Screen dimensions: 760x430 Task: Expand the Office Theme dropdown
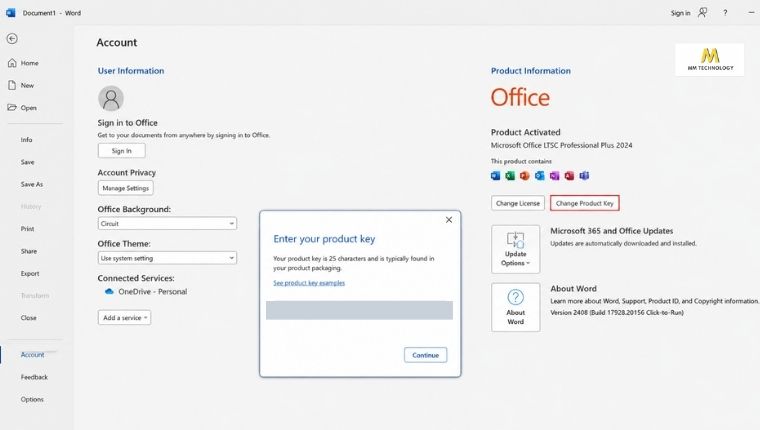coord(167,258)
